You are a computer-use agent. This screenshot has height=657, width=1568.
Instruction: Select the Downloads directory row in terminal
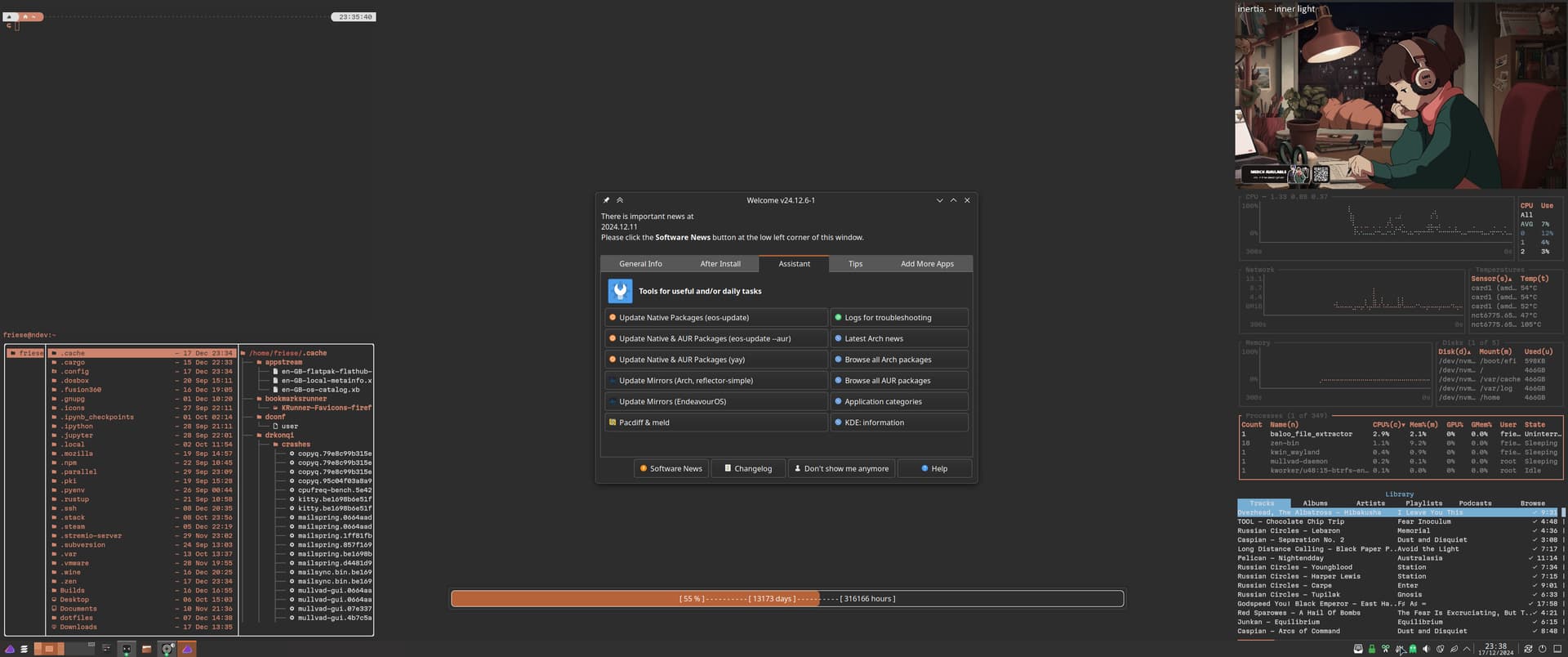point(142,628)
